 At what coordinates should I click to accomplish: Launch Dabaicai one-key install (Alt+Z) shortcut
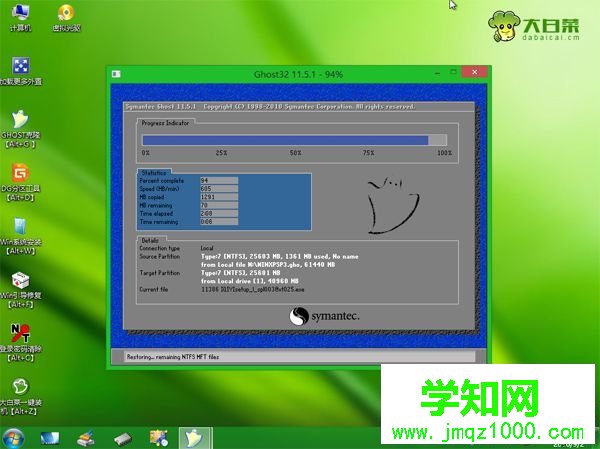pyautogui.click(x=20, y=397)
